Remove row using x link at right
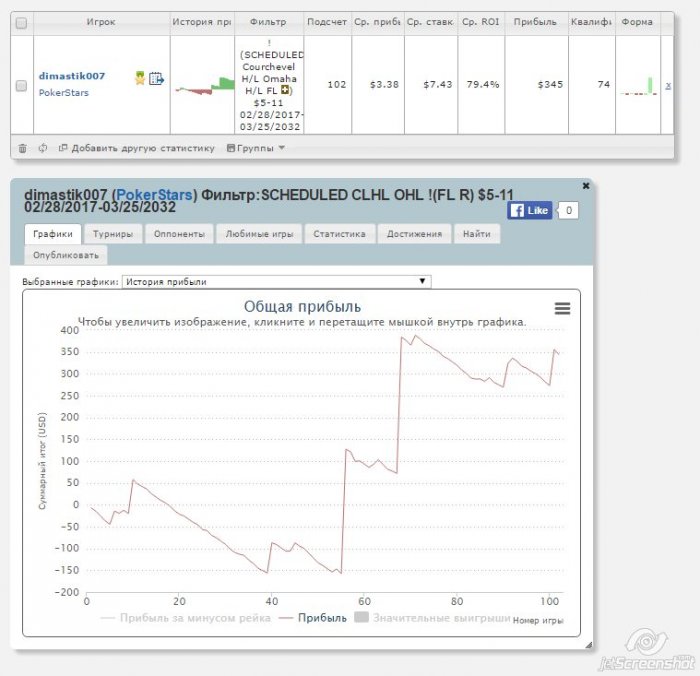 (668, 85)
